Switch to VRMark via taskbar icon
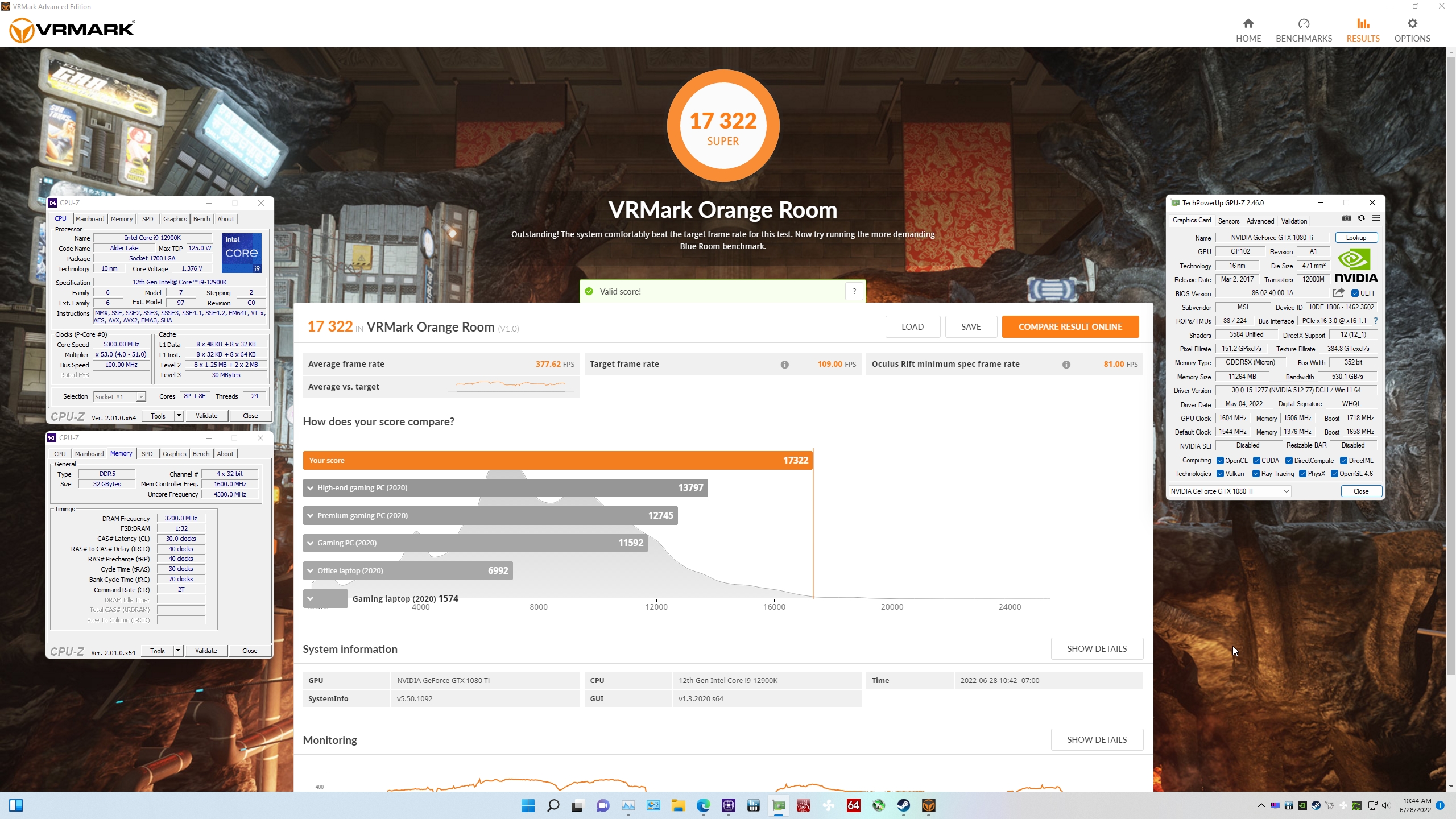1456x819 pixels. click(929, 805)
